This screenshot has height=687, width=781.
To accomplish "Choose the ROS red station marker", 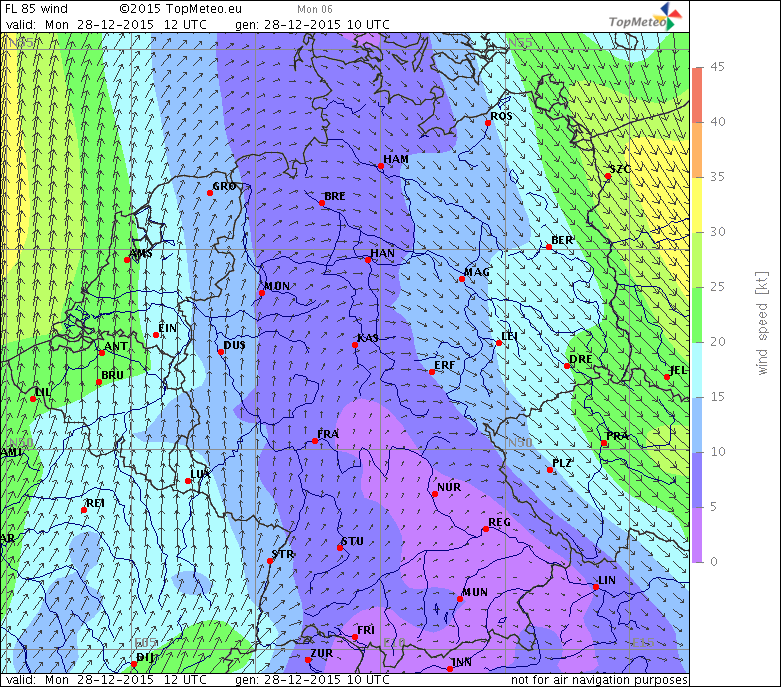I will (x=489, y=123).
